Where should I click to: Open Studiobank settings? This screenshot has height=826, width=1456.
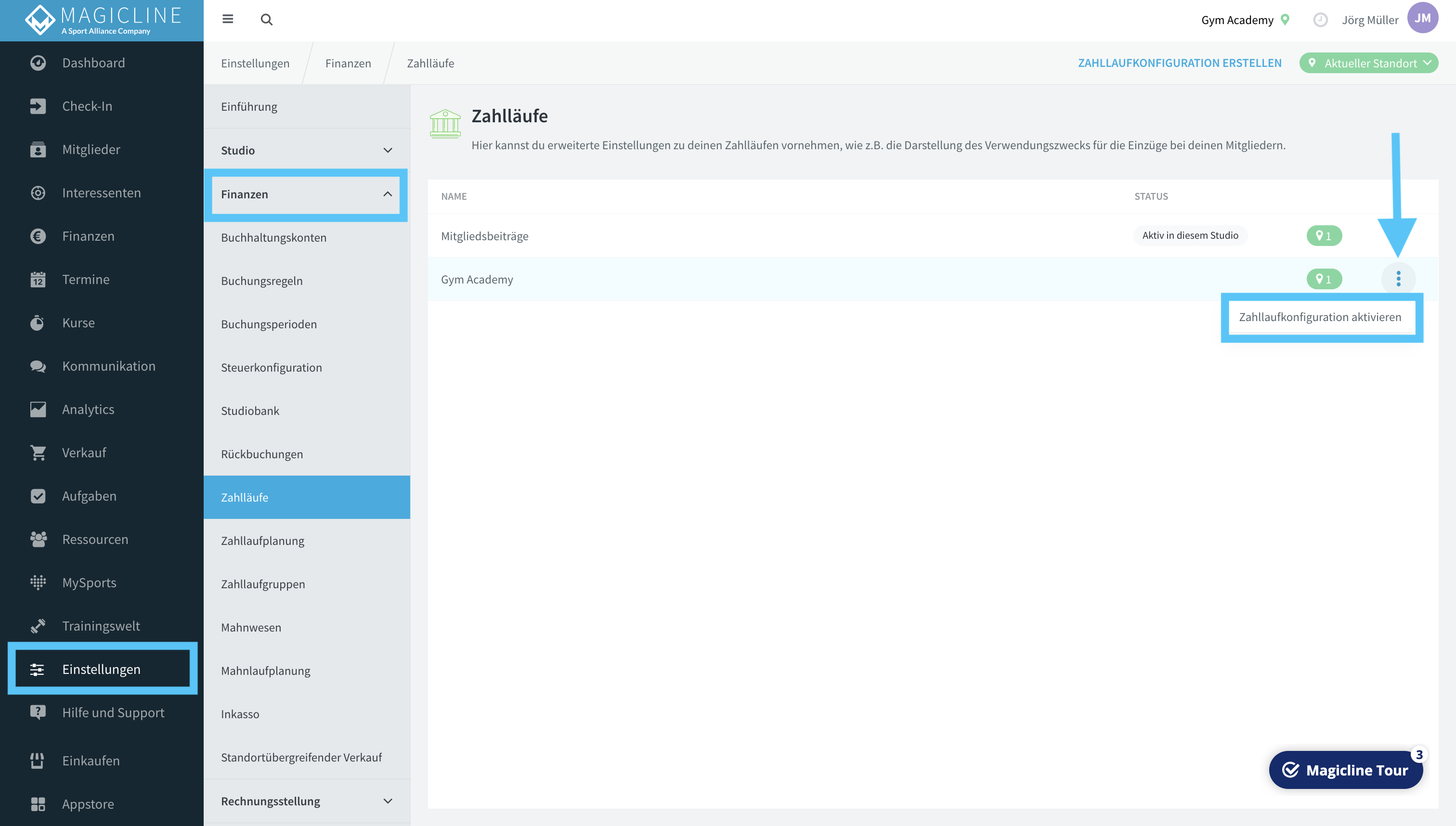pos(306,411)
